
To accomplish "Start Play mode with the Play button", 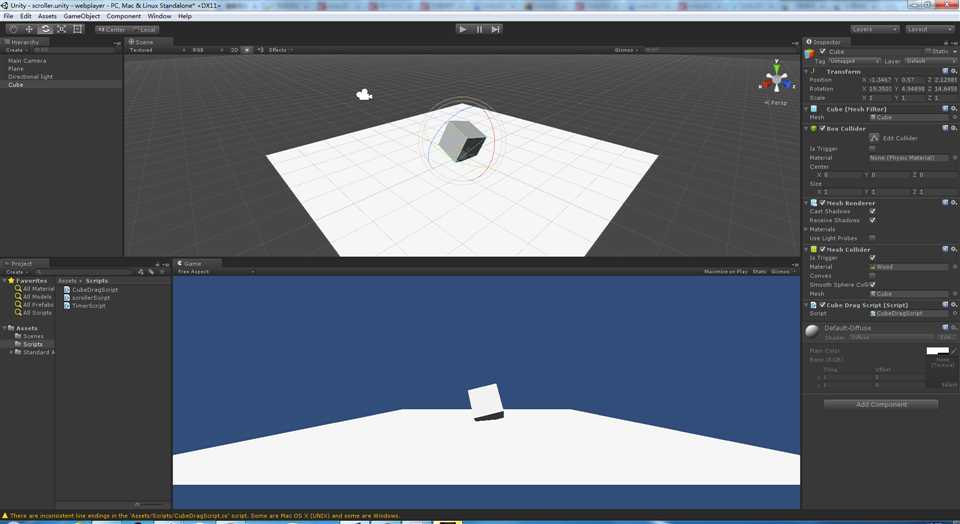I will pos(463,29).
